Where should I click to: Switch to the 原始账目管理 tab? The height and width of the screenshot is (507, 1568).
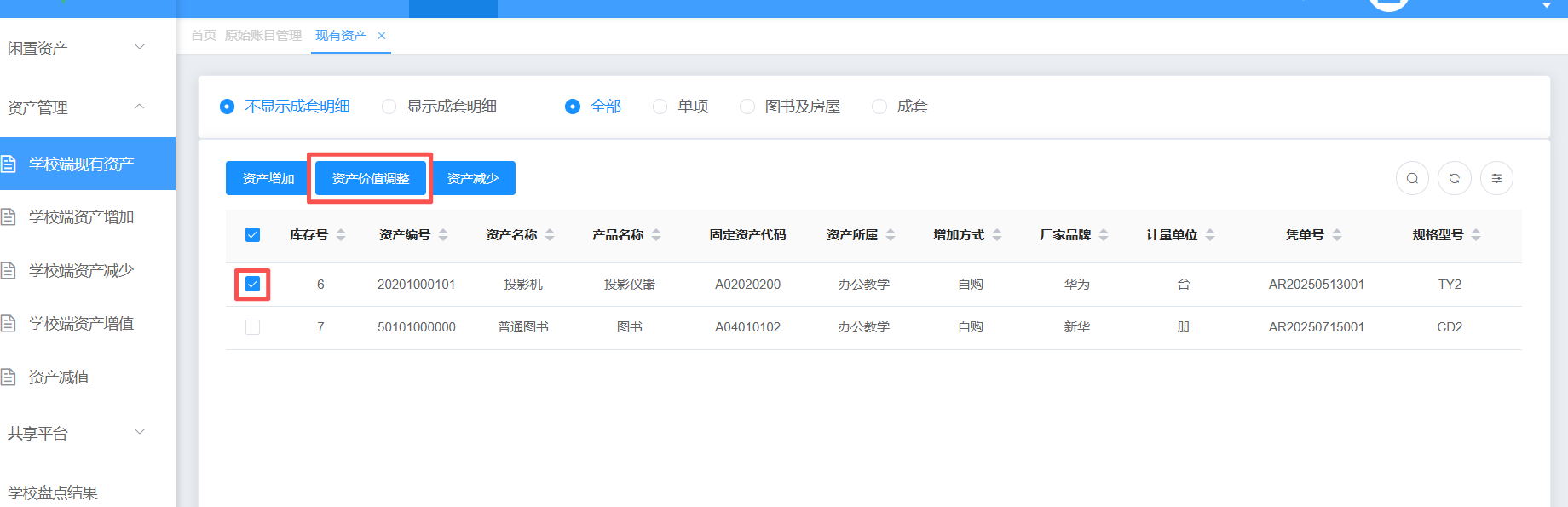(x=263, y=36)
